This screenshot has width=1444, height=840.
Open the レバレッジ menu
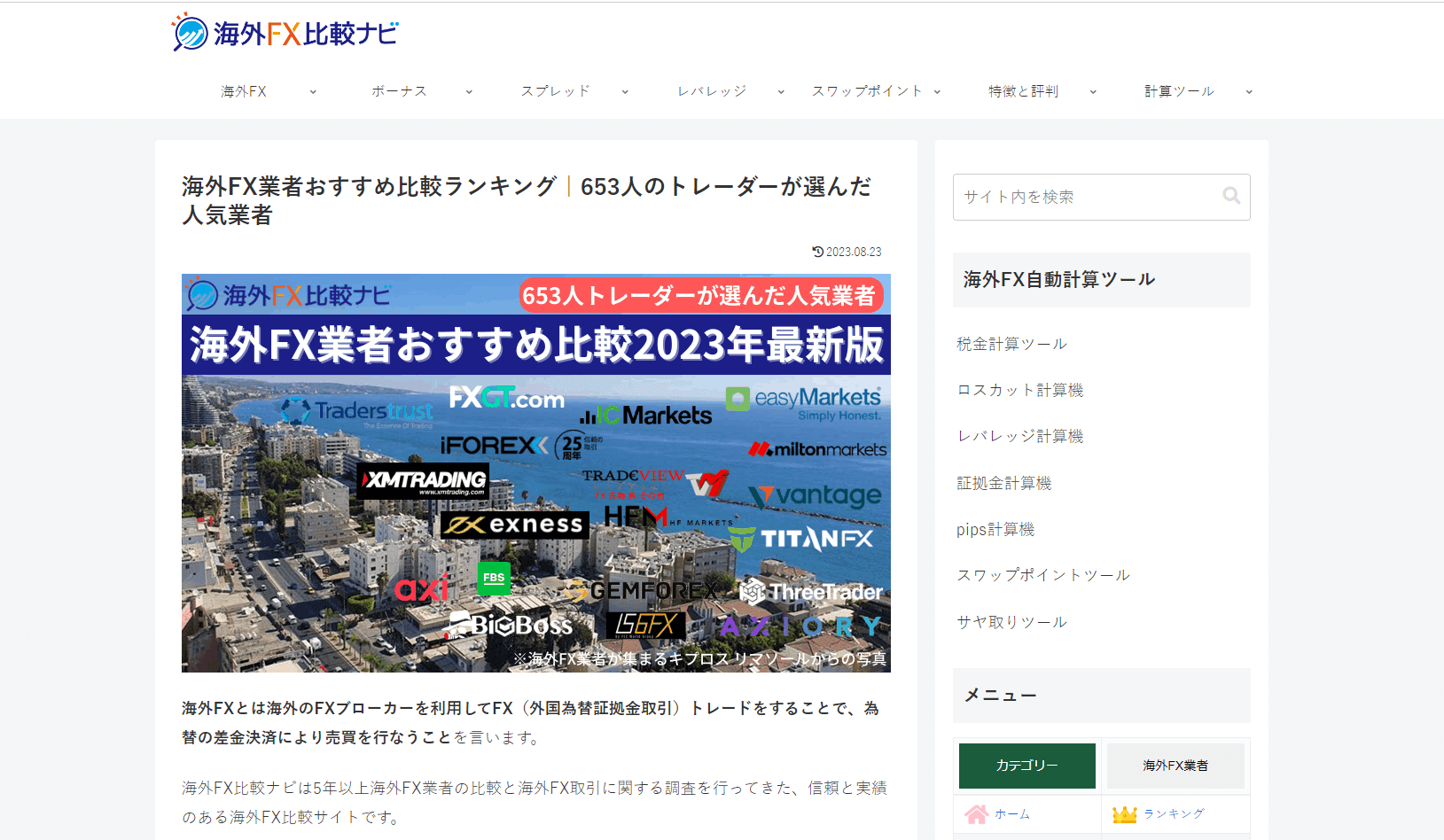point(712,91)
